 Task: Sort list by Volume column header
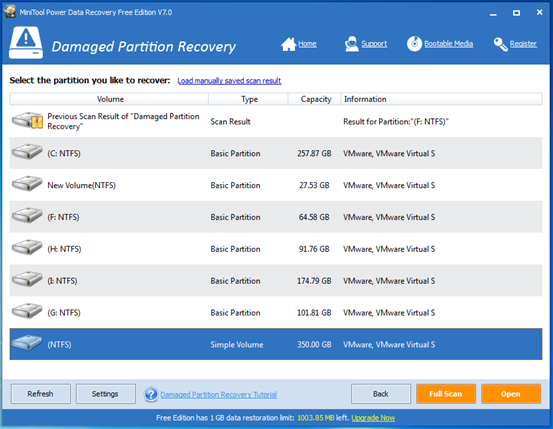click(109, 99)
